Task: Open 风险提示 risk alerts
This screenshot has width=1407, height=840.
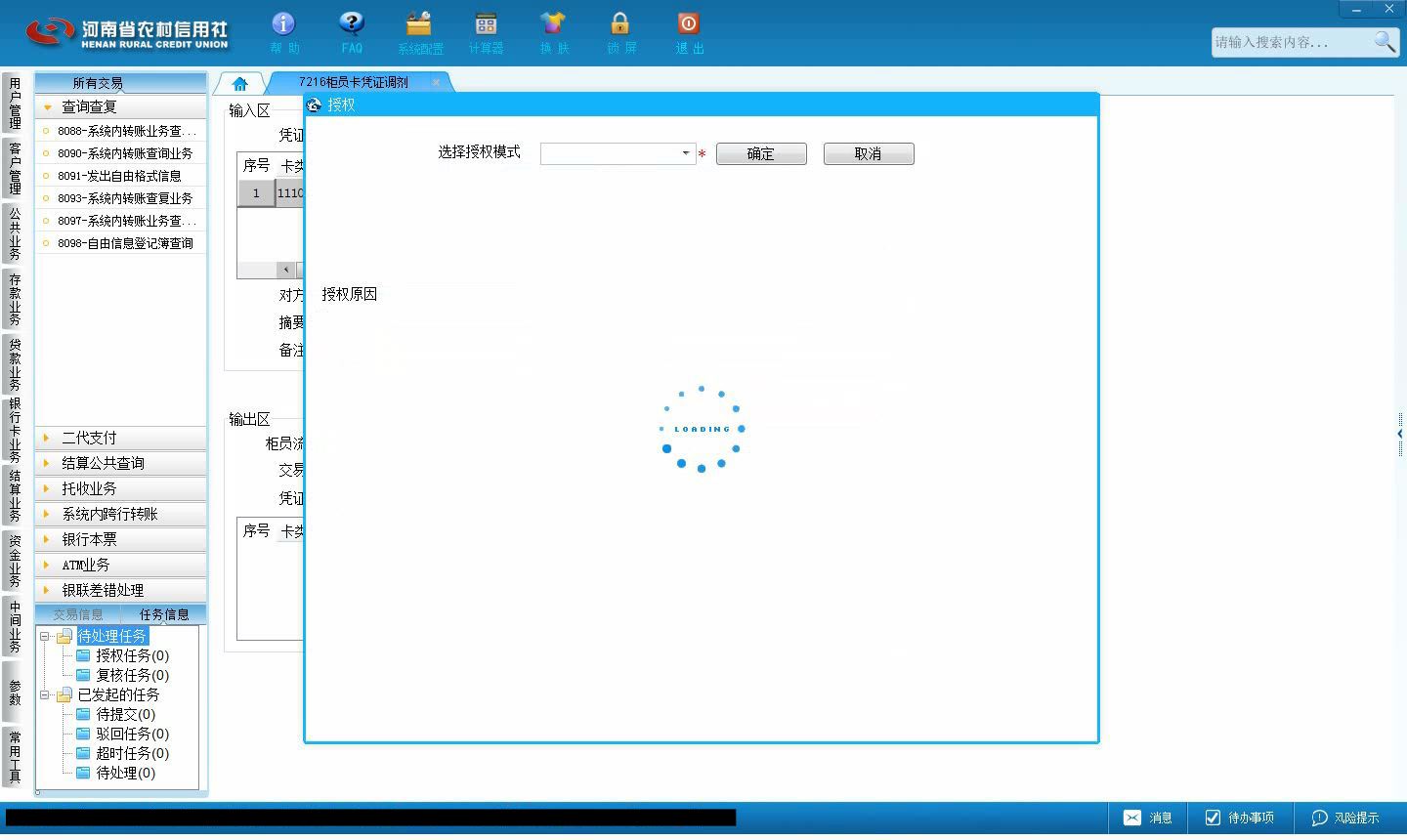Action: click(x=1345, y=818)
